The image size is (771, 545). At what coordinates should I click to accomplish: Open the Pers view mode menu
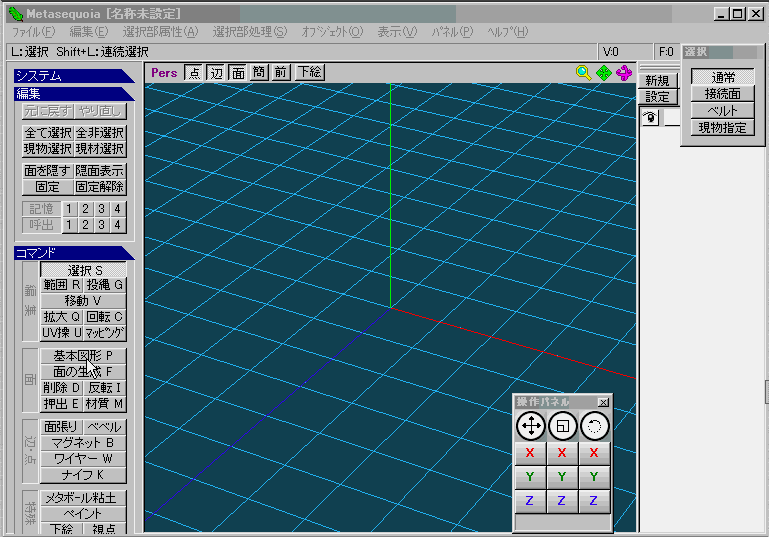coord(164,73)
